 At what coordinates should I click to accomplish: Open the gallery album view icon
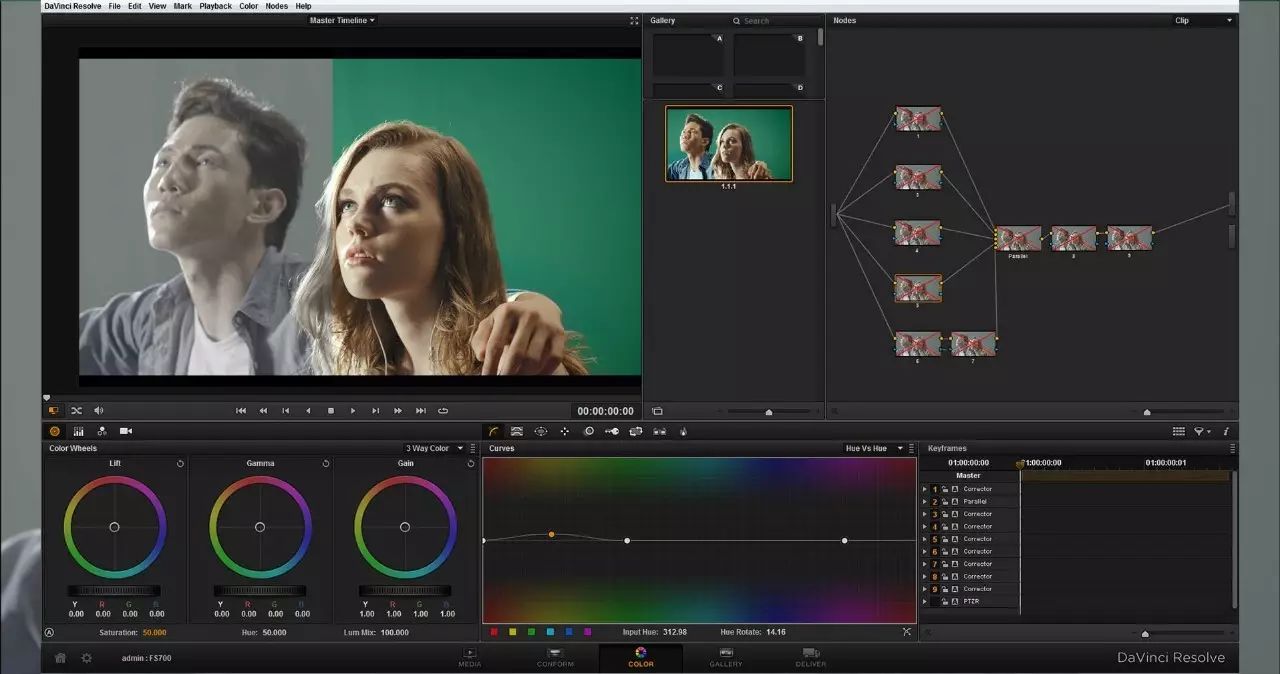tap(657, 411)
